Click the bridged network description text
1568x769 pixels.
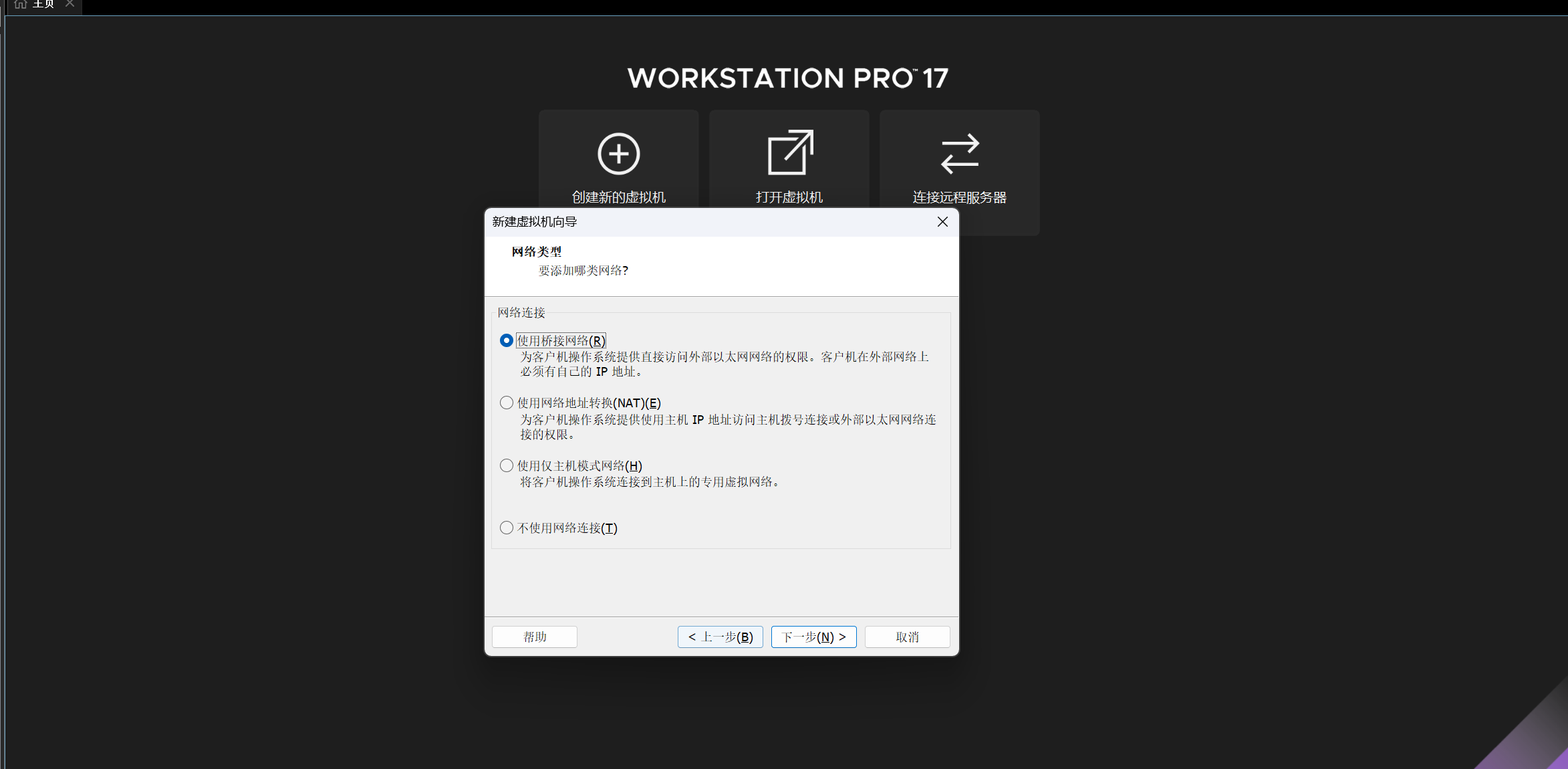click(725, 364)
